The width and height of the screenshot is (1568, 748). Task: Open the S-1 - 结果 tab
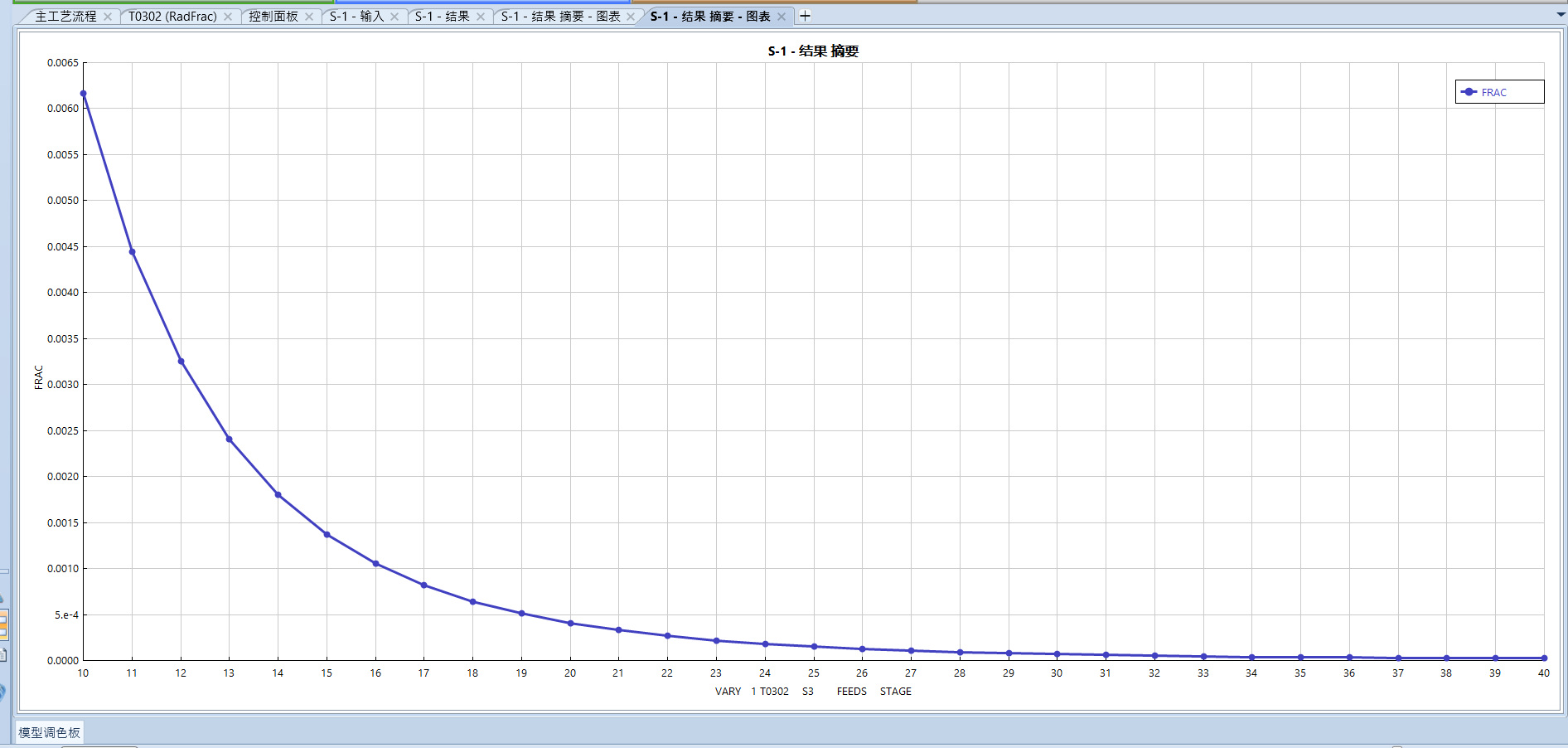pos(443,17)
